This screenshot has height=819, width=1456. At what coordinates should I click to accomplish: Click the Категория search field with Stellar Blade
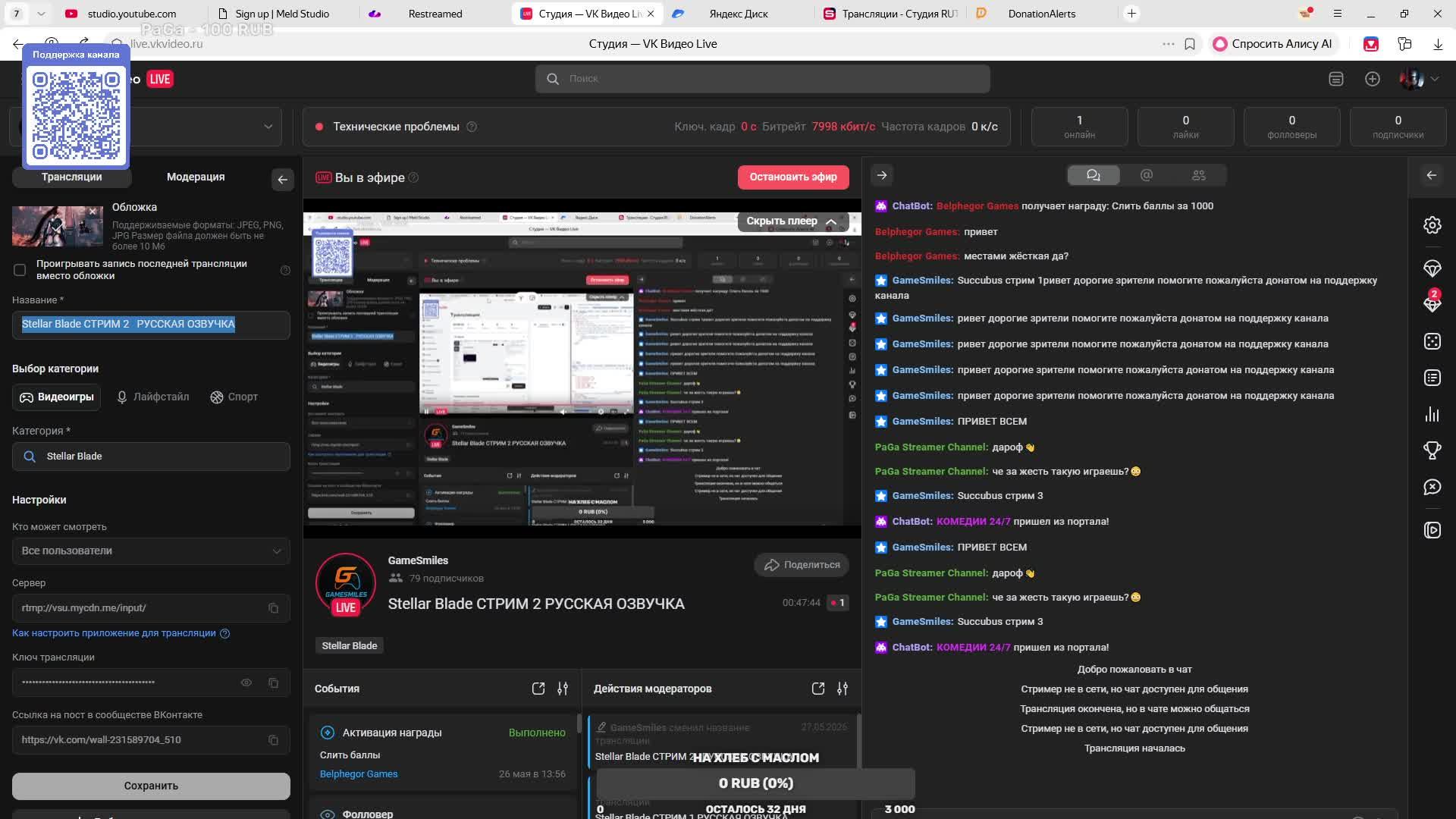pyautogui.click(x=151, y=457)
